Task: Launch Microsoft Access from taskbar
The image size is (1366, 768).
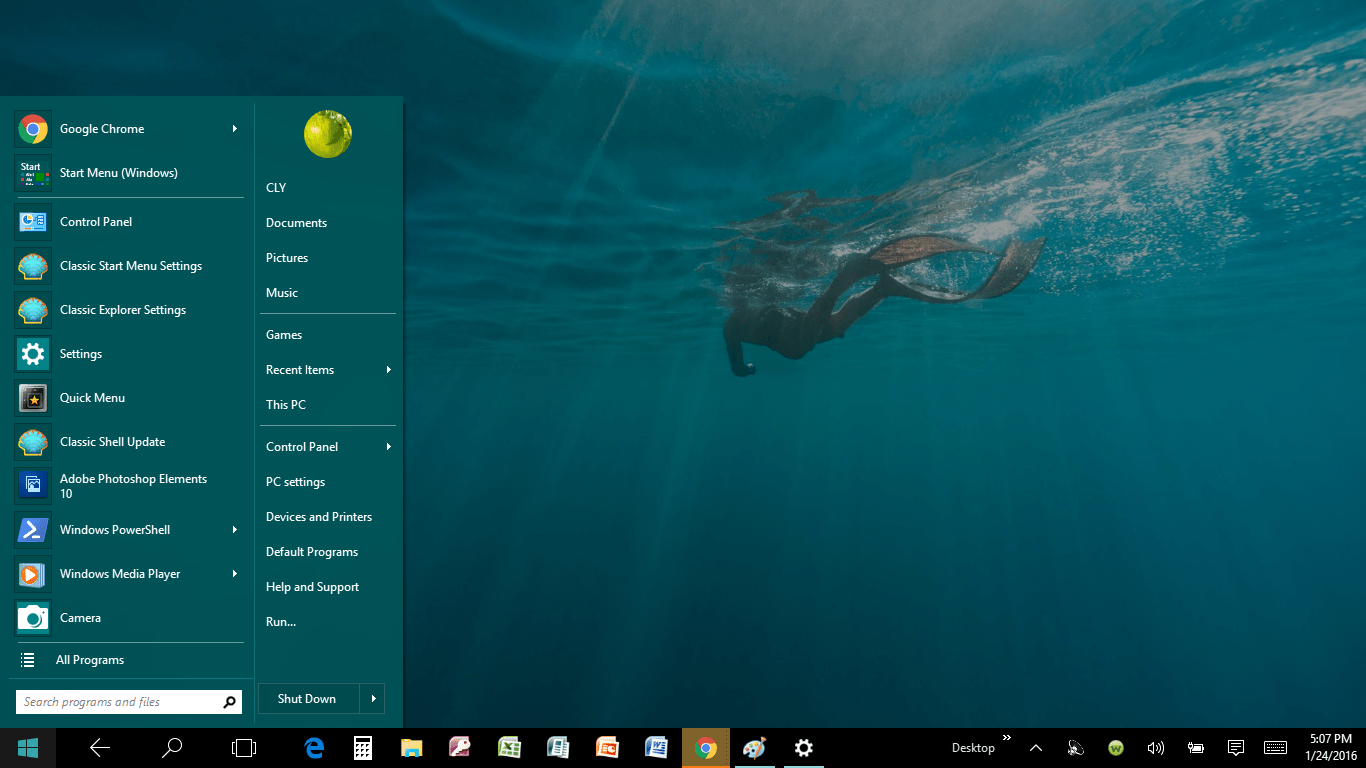Action: point(460,748)
